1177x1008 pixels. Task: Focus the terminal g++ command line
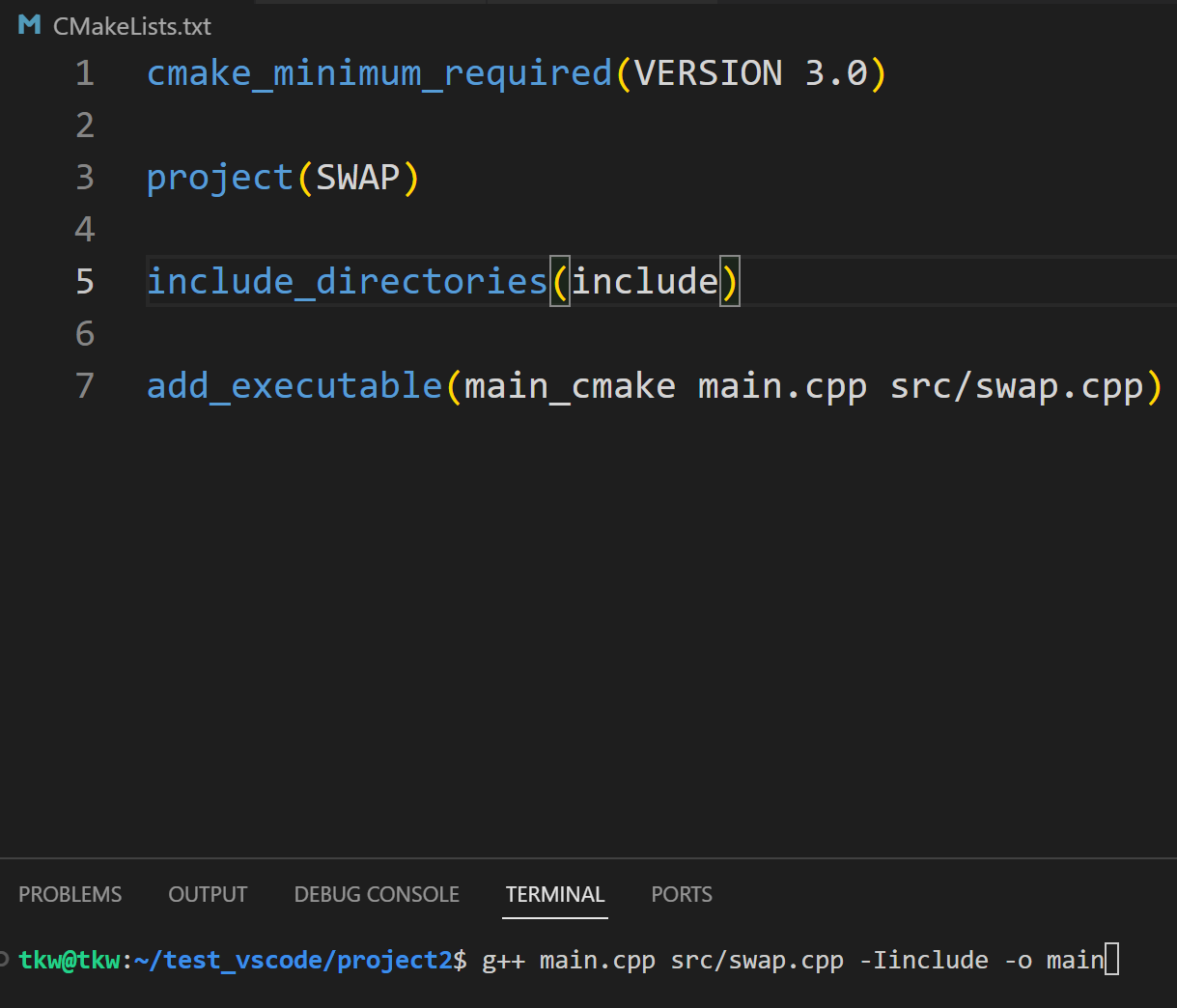point(792,960)
